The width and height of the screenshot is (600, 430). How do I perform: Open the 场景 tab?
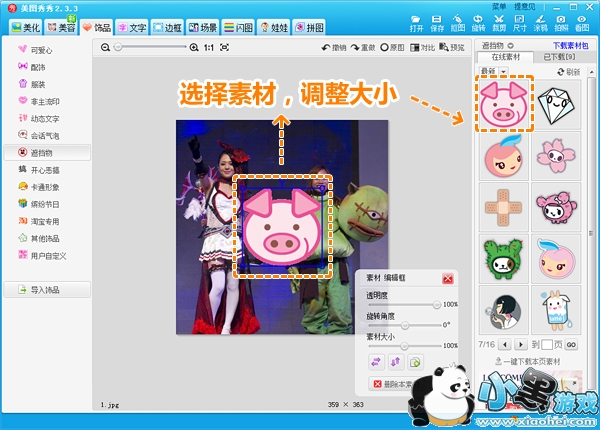203,28
